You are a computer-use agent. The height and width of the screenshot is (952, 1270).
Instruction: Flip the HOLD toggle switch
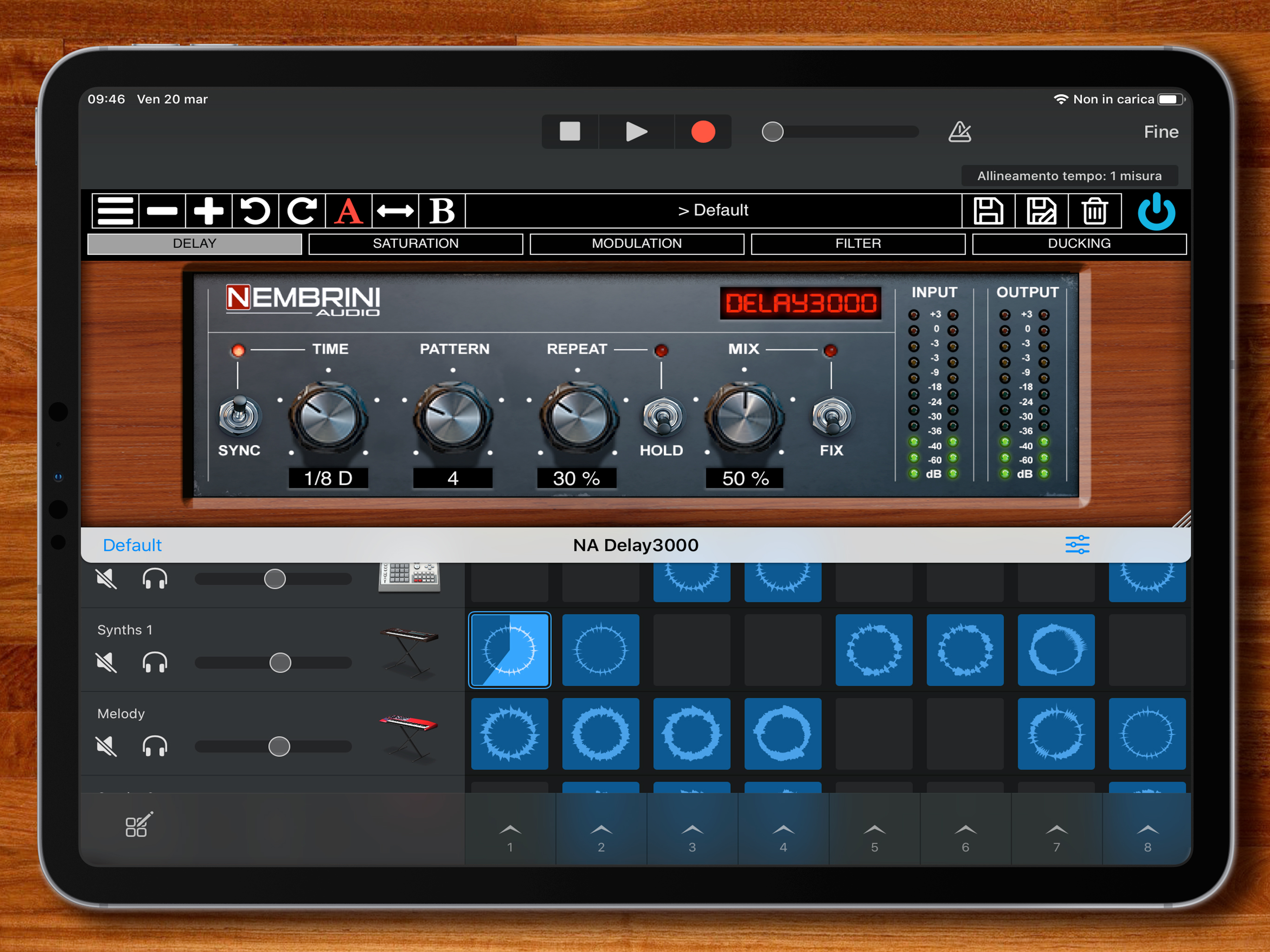(662, 416)
